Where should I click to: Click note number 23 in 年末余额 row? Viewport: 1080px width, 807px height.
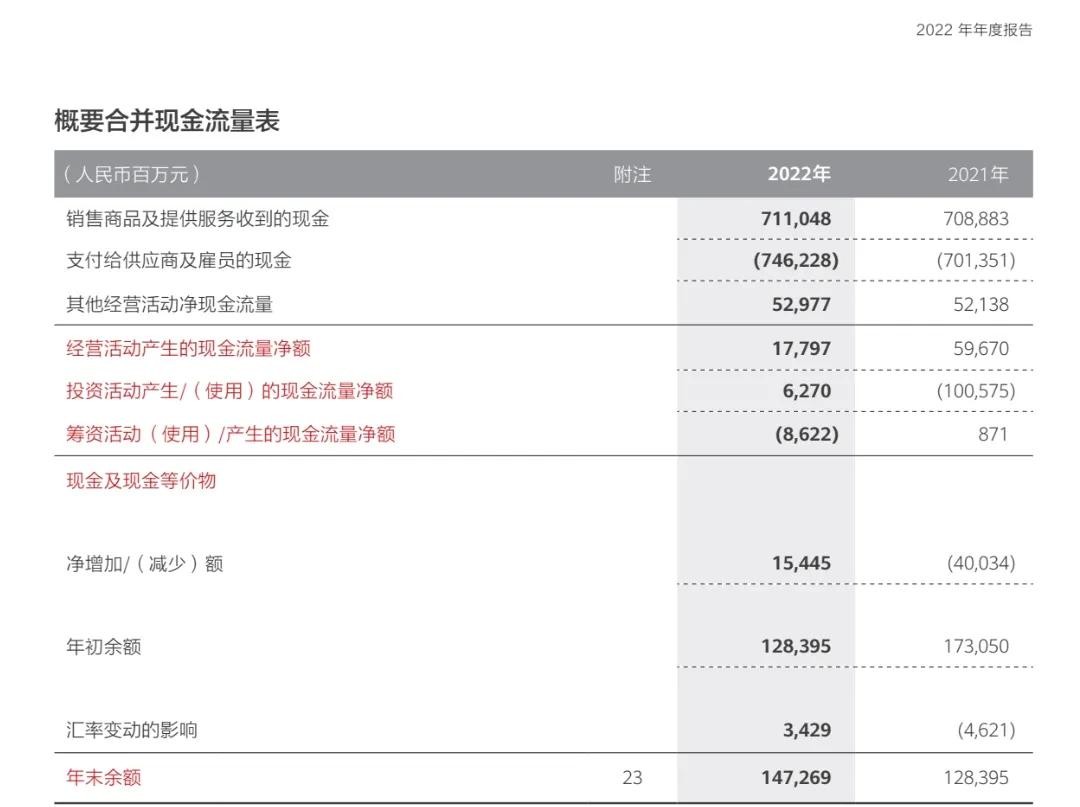(632, 777)
